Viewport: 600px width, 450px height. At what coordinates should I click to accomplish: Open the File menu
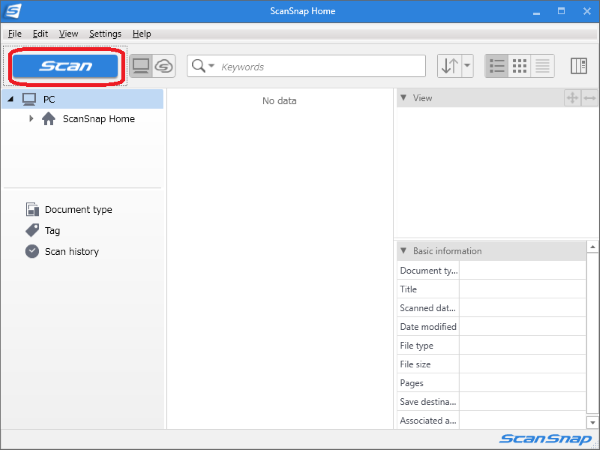point(15,34)
